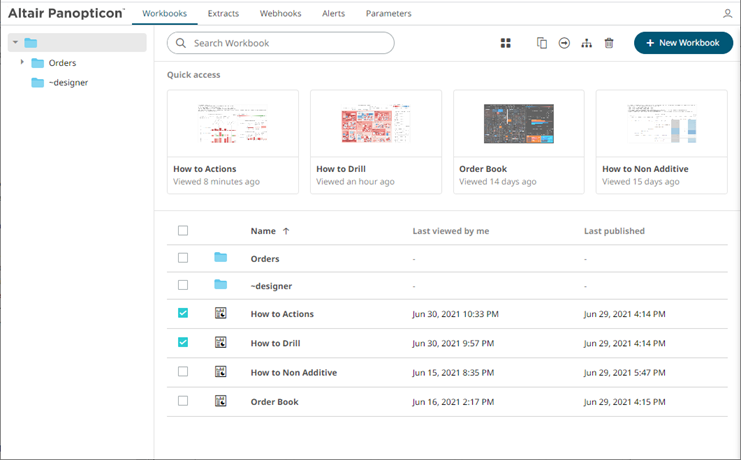Open How to Non Additive from list
This screenshot has width=741, height=460.
pos(293,372)
